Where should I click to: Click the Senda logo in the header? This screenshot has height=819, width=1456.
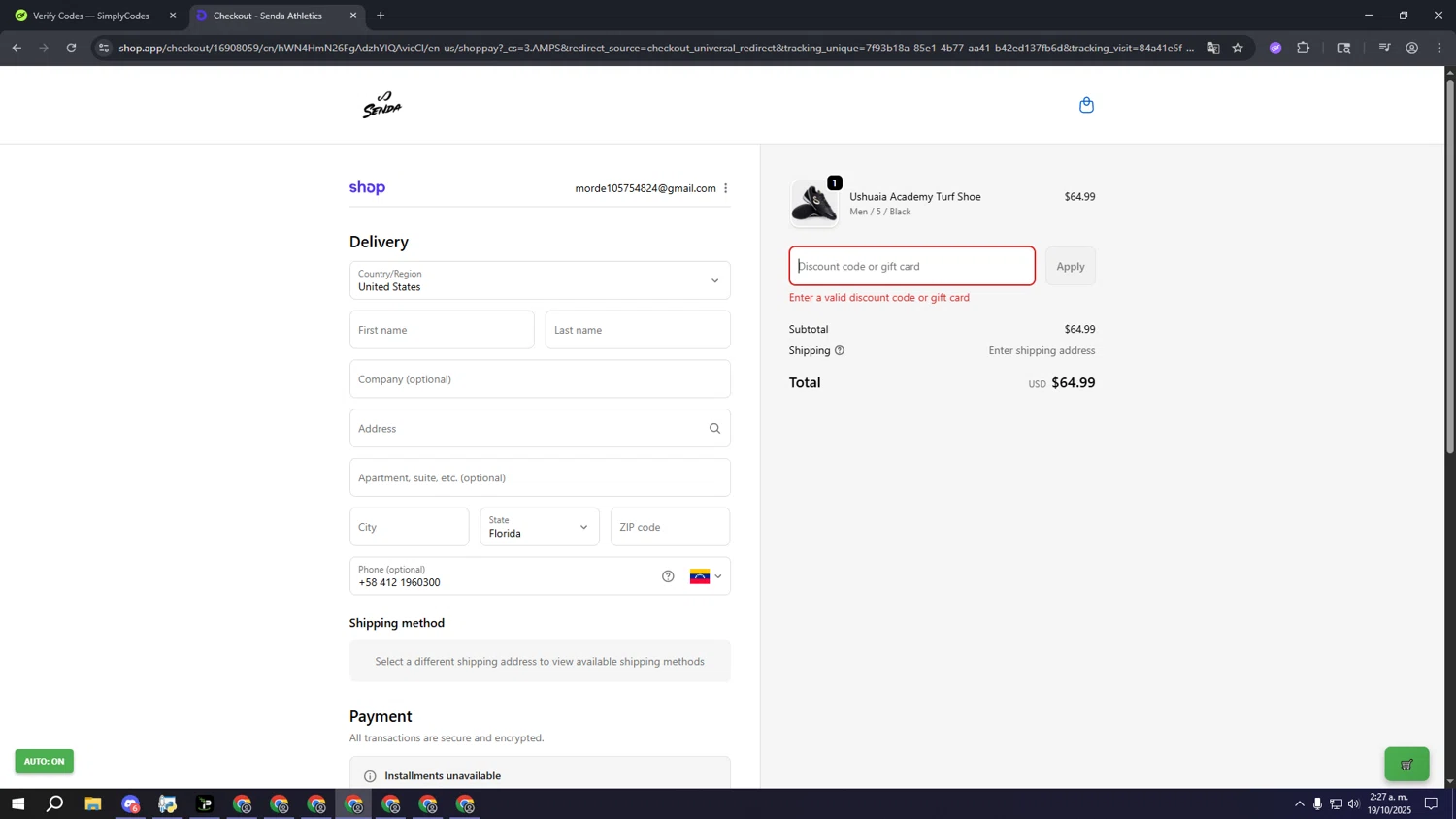(381, 105)
